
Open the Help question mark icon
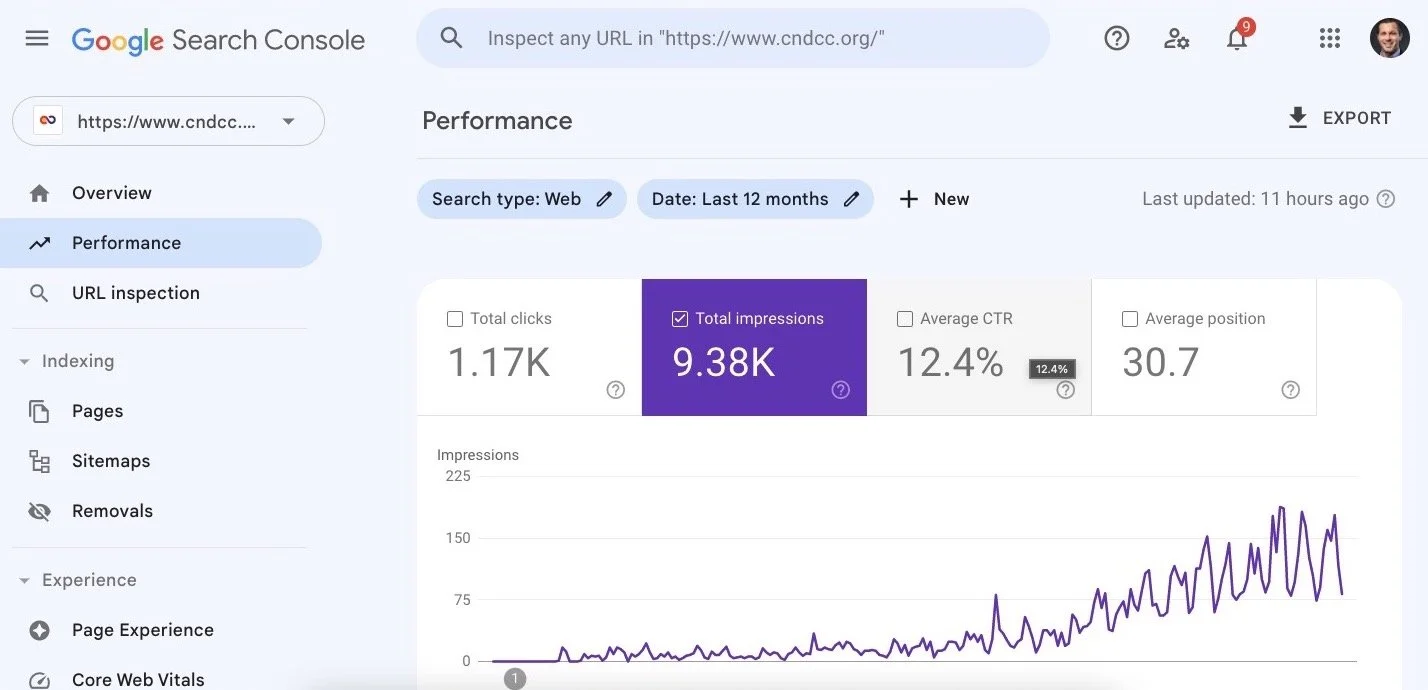point(1116,39)
